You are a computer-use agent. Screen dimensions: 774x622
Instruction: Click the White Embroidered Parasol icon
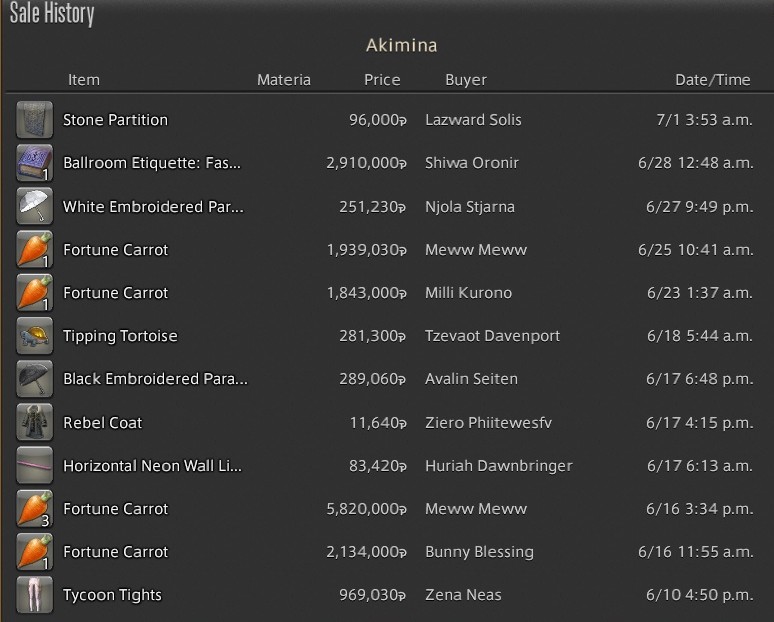coord(35,206)
